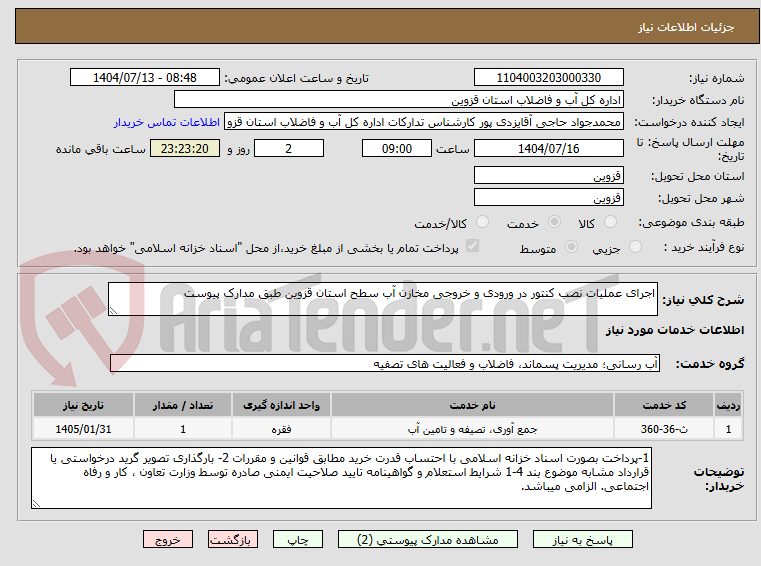Click the توضیحات خریدار text area
The width and height of the screenshot is (761, 566).
point(341,478)
